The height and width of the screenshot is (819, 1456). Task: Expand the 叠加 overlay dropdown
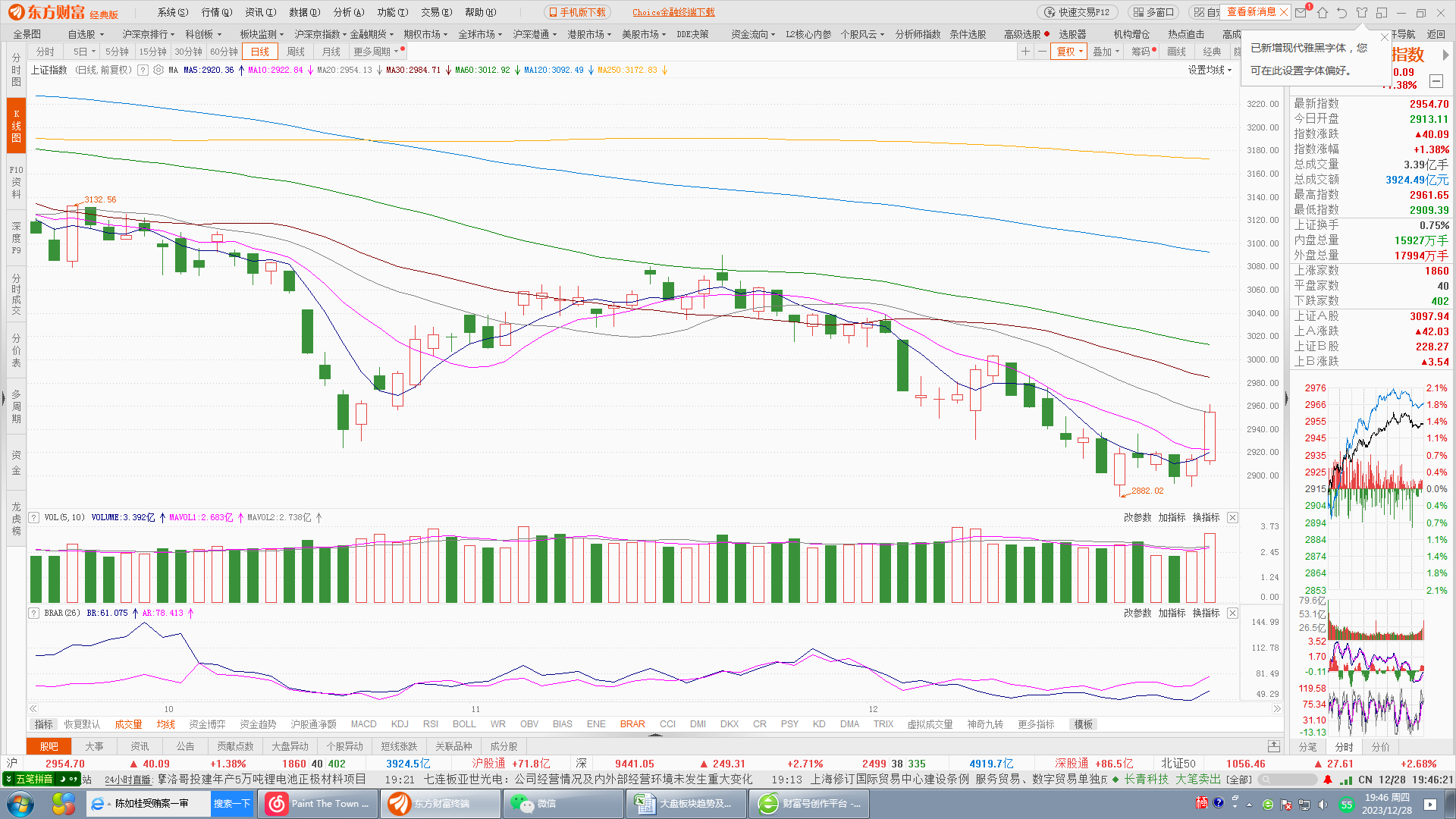pos(1106,52)
